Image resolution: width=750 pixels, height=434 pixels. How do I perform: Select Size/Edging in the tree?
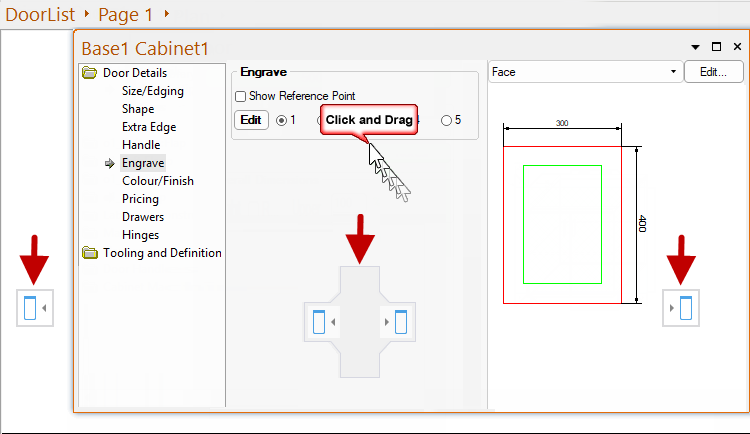click(x=152, y=91)
